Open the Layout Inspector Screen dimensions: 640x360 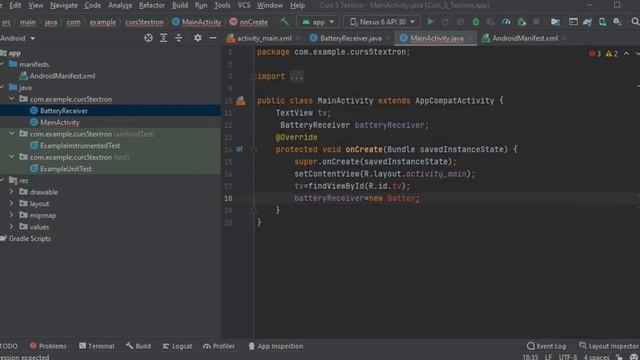[609, 346]
